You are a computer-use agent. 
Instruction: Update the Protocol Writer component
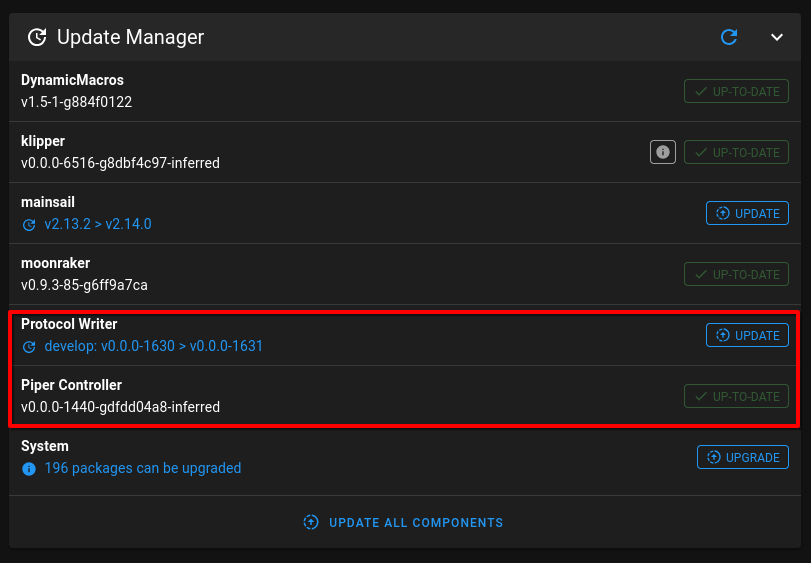(747, 335)
